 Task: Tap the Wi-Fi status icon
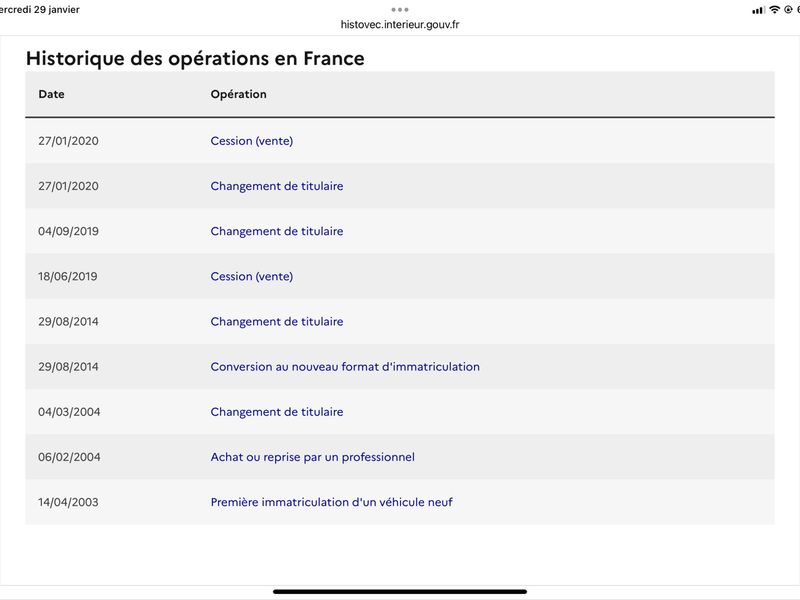[x=774, y=10]
